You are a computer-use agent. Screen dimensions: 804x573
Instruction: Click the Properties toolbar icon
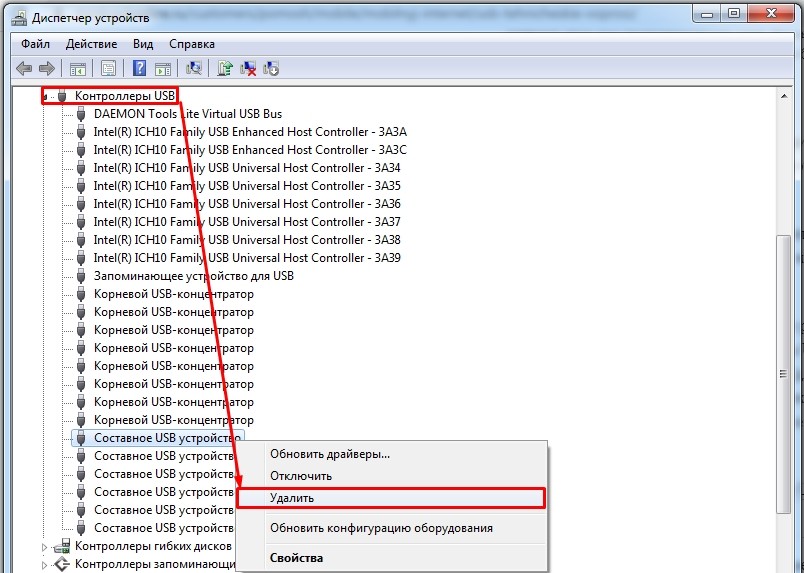(x=108, y=68)
